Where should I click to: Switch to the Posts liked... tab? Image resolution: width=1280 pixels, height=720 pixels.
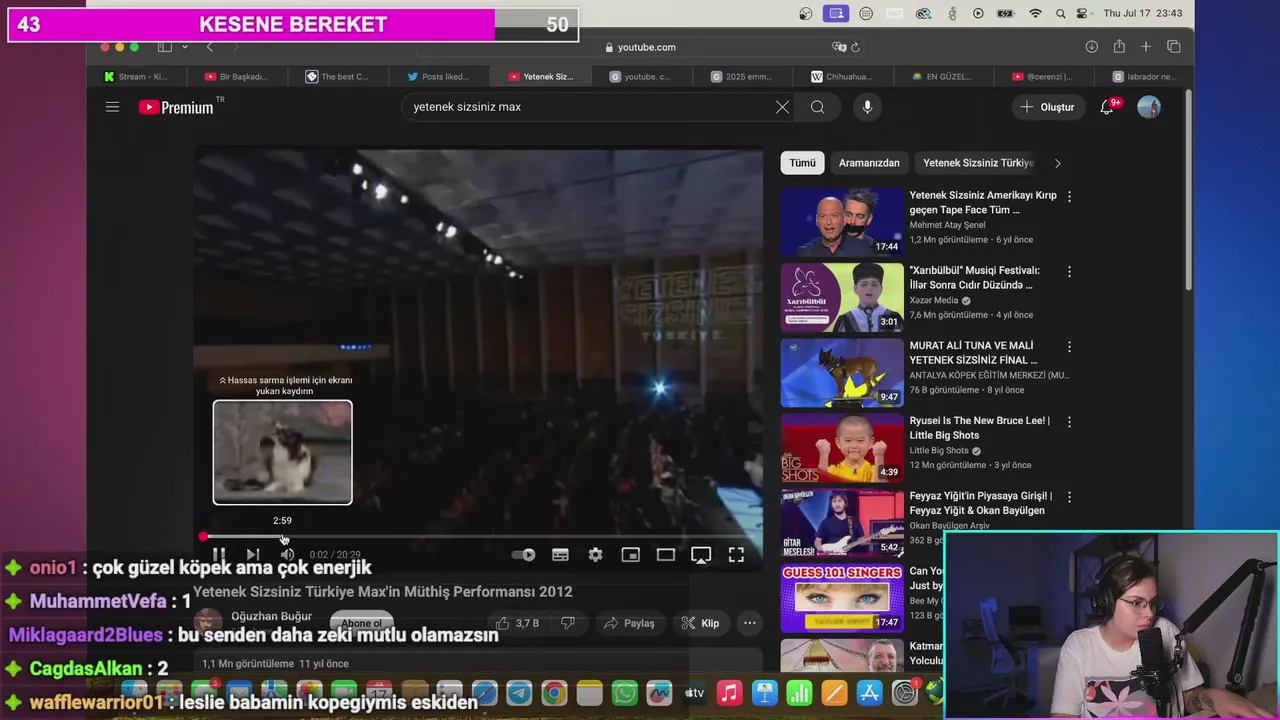pyautogui.click(x=439, y=77)
